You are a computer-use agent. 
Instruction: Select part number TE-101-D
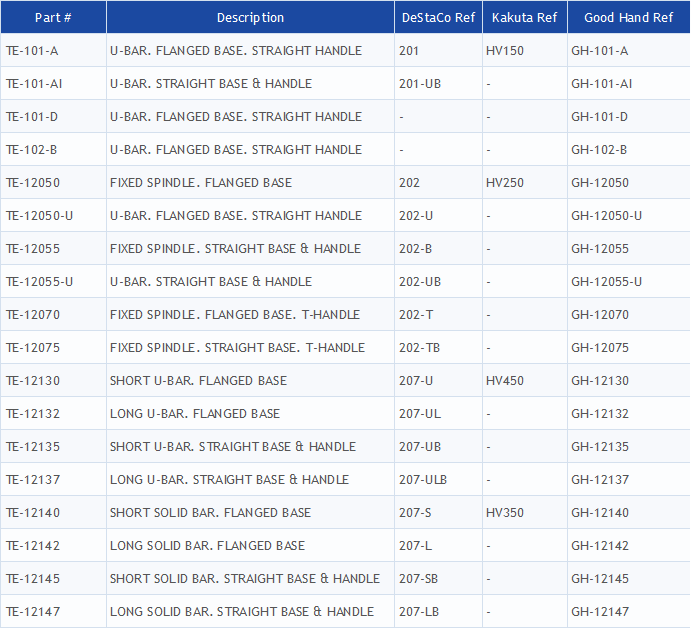tap(32, 117)
